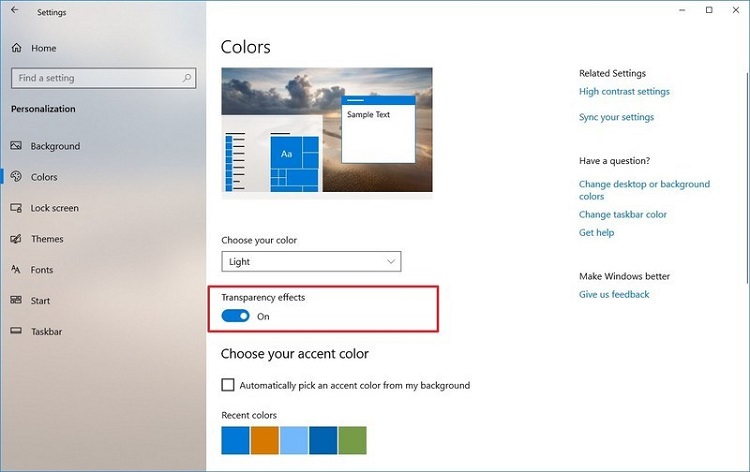Viewport: 750px width, 472px height.
Task: Enable automatically pick an accent color checkbox
Action: pos(228,385)
